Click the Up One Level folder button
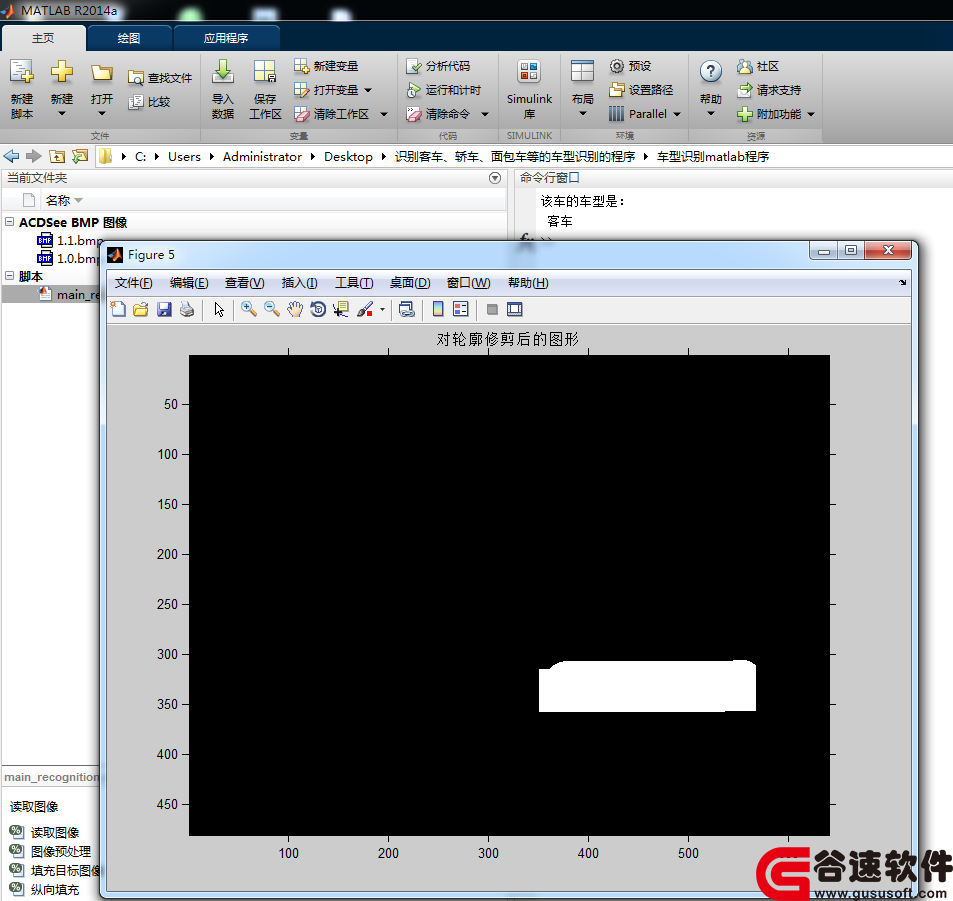Viewport: 953px width, 901px height. pyautogui.click(x=57, y=157)
